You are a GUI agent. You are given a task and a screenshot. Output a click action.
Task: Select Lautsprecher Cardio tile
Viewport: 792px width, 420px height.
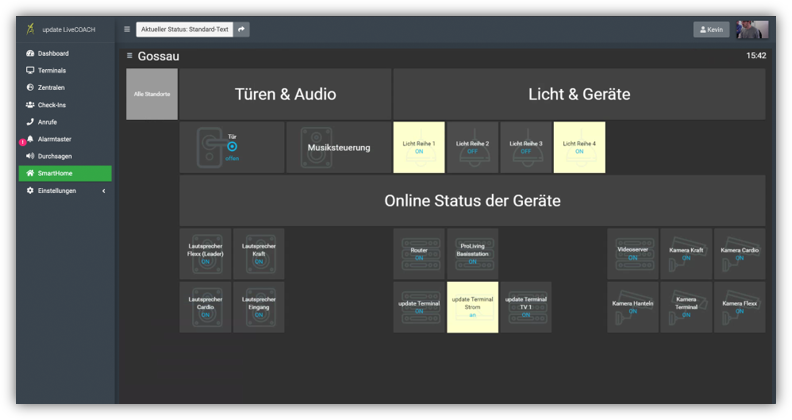[206, 307]
